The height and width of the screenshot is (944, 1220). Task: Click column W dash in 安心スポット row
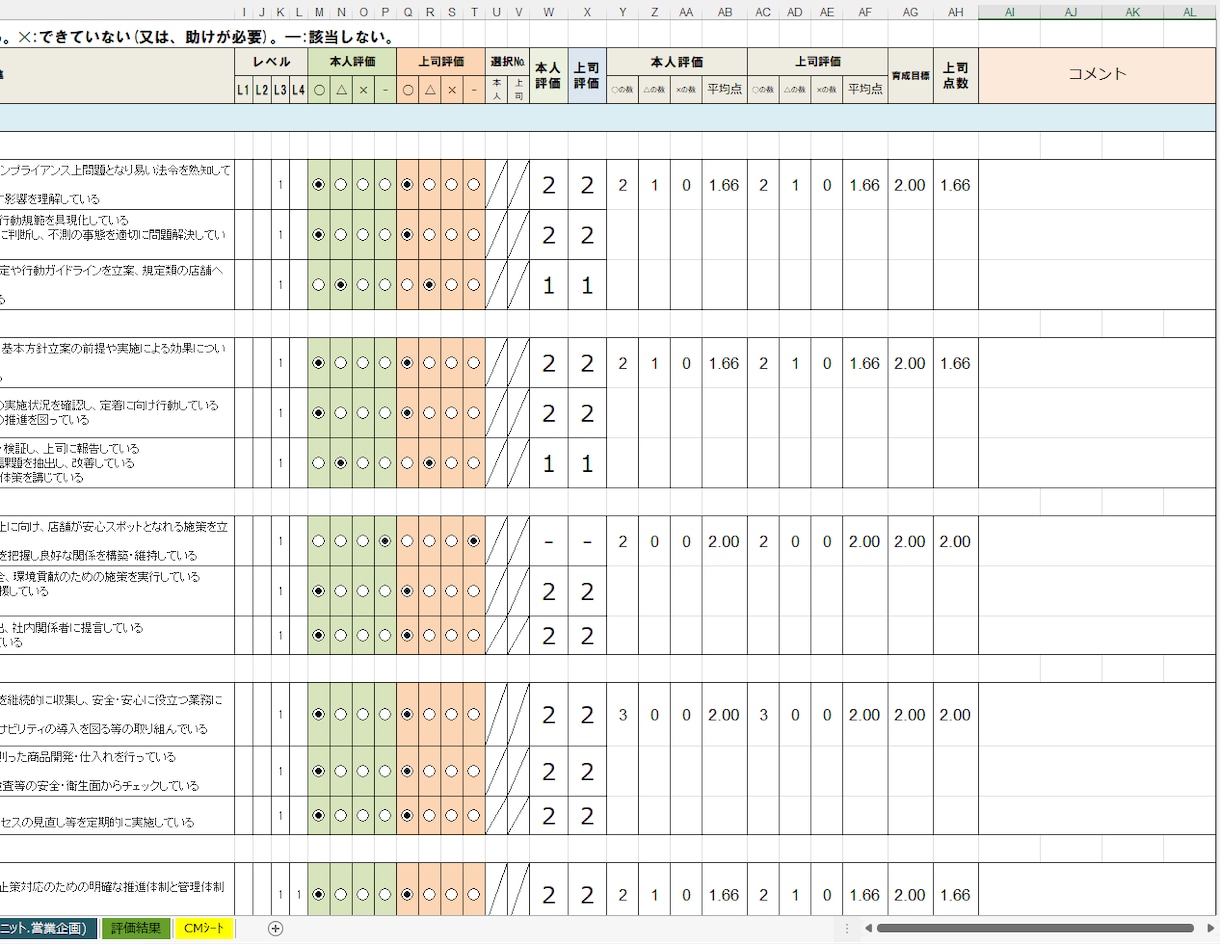pyautogui.click(x=549, y=541)
